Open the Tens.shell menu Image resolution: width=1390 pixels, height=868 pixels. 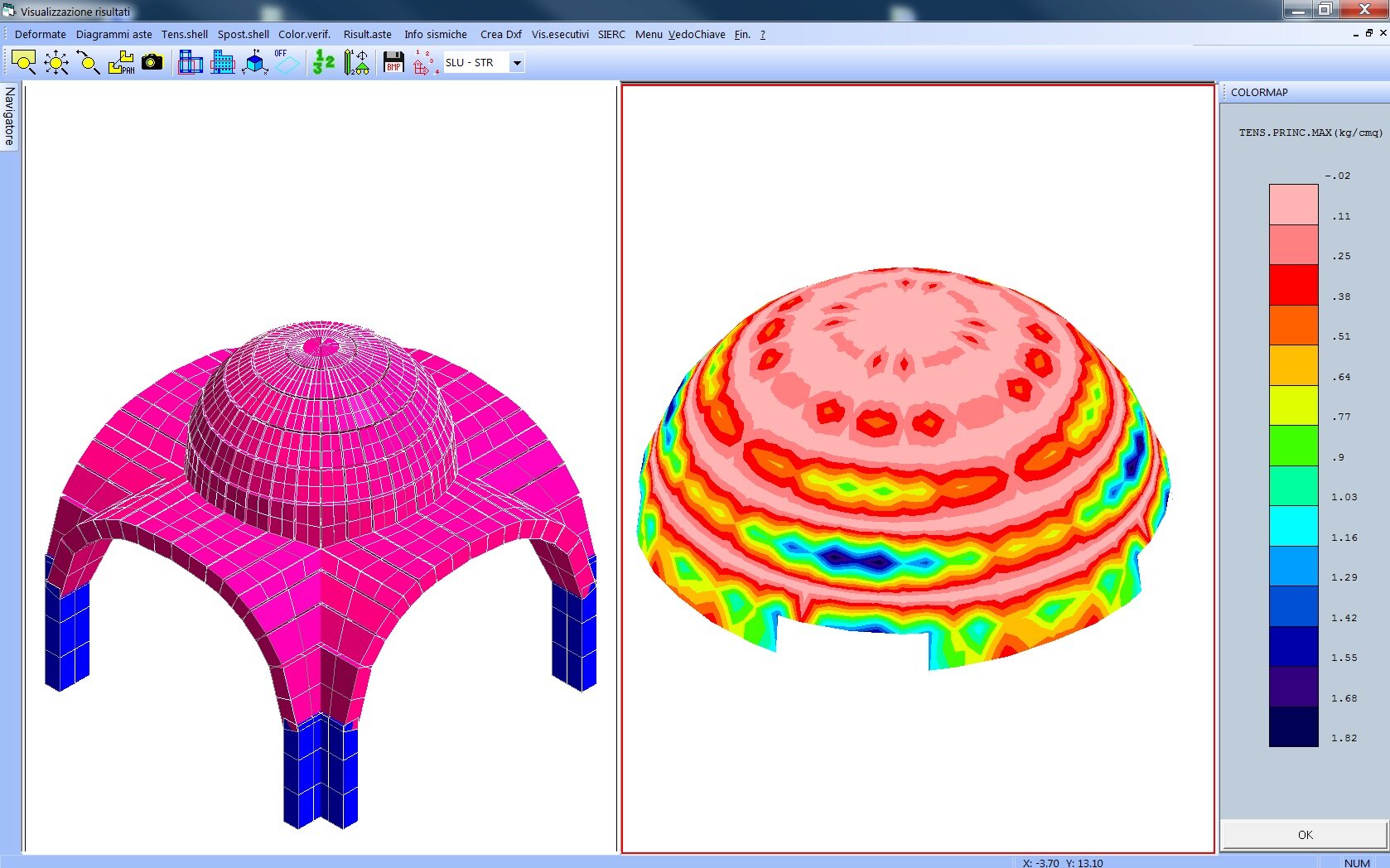pos(184,34)
